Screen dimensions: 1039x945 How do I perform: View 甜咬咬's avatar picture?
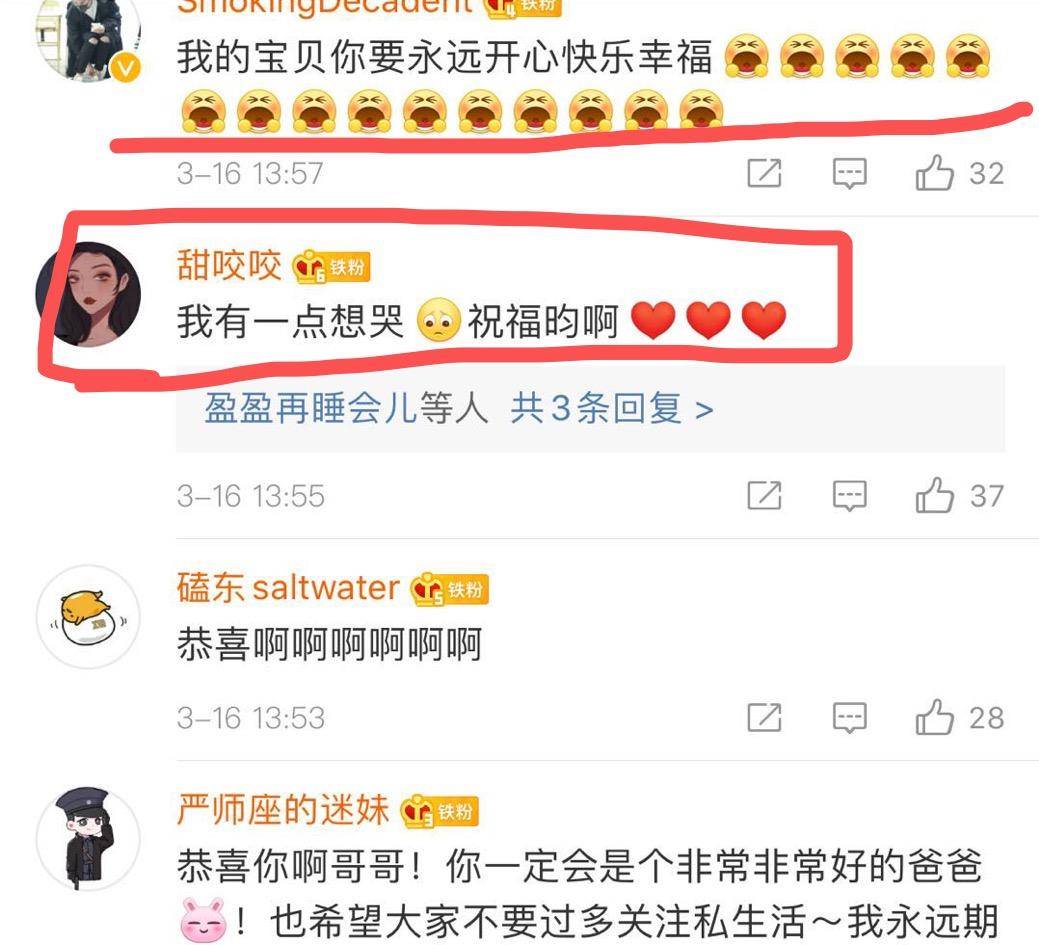[x=88, y=294]
